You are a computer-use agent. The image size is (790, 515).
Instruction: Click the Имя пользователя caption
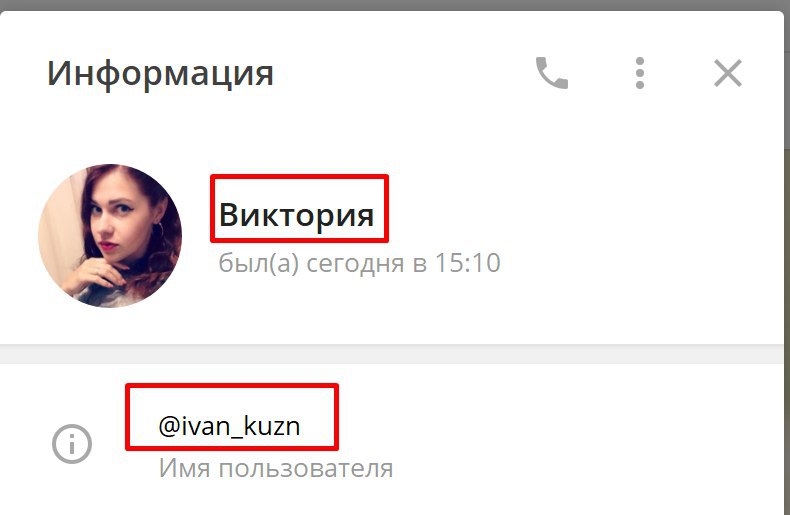click(276, 469)
